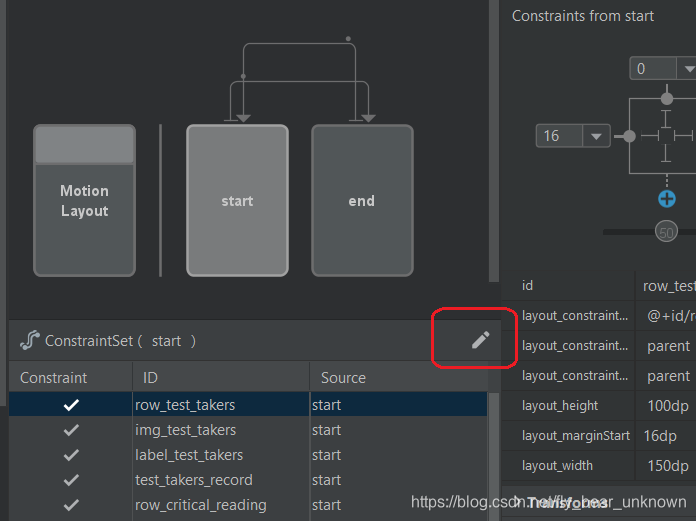The image size is (696, 521).
Task: Expand the Transforms section
Action: pyautogui.click(x=518, y=502)
